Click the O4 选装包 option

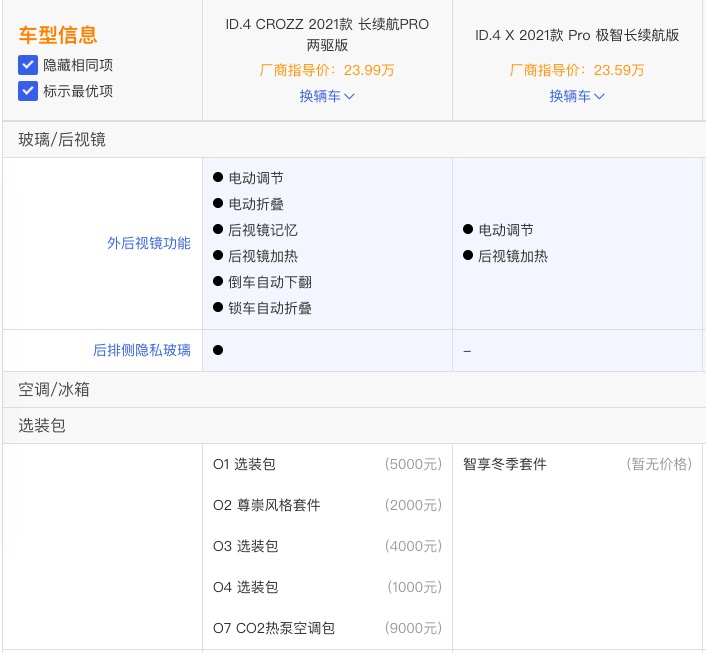[x=245, y=587]
